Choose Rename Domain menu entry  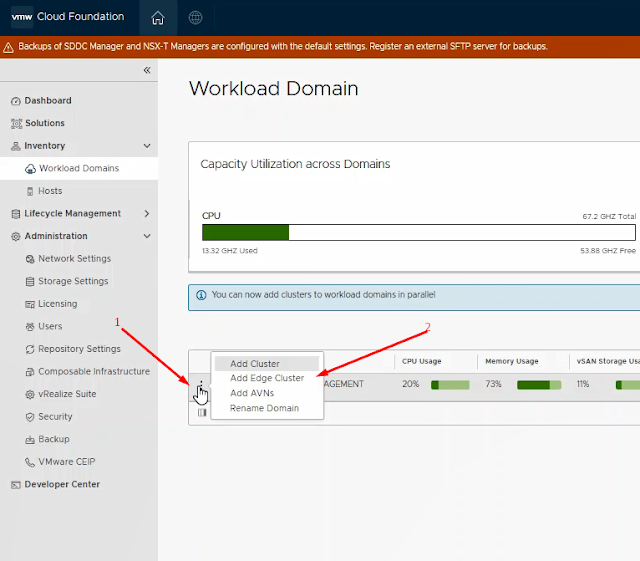pyautogui.click(x=264, y=408)
